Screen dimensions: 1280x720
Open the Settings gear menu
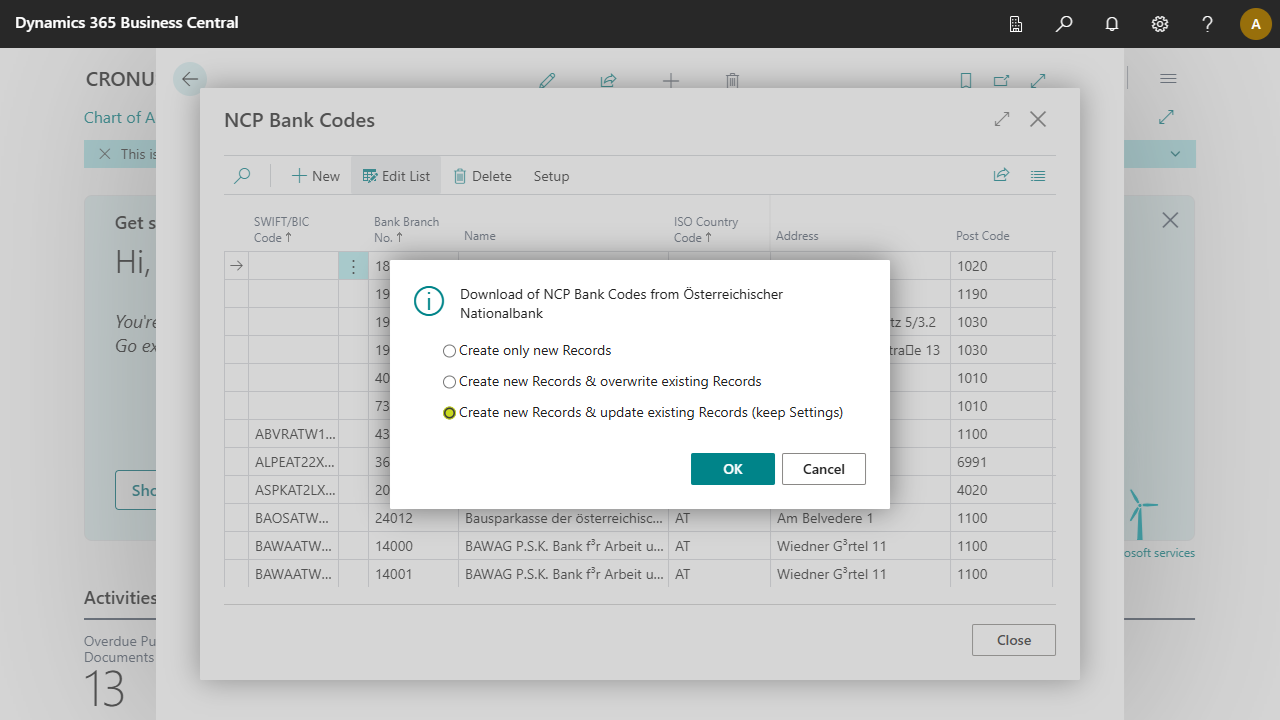[x=1160, y=24]
